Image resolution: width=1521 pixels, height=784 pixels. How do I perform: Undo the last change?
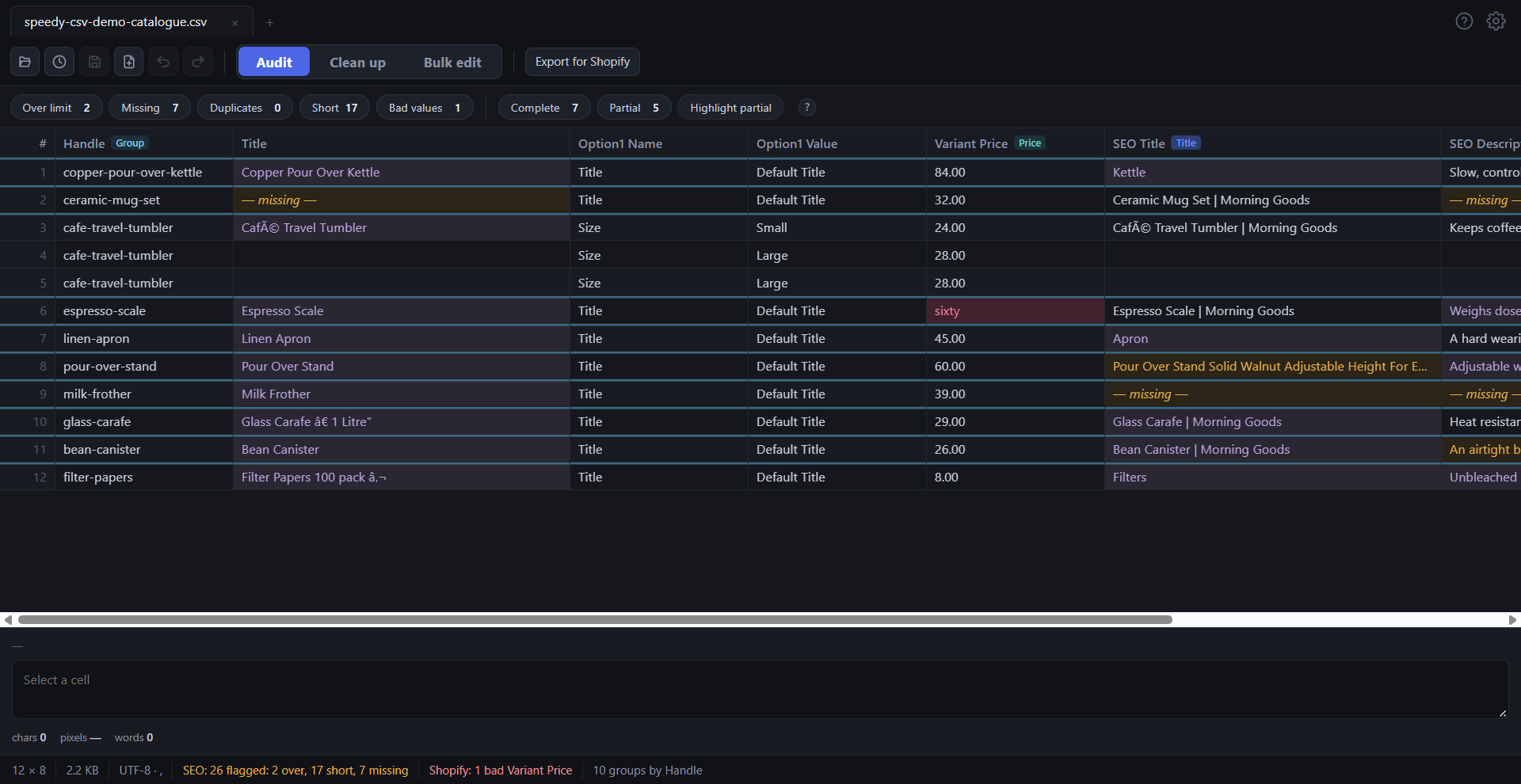click(163, 62)
